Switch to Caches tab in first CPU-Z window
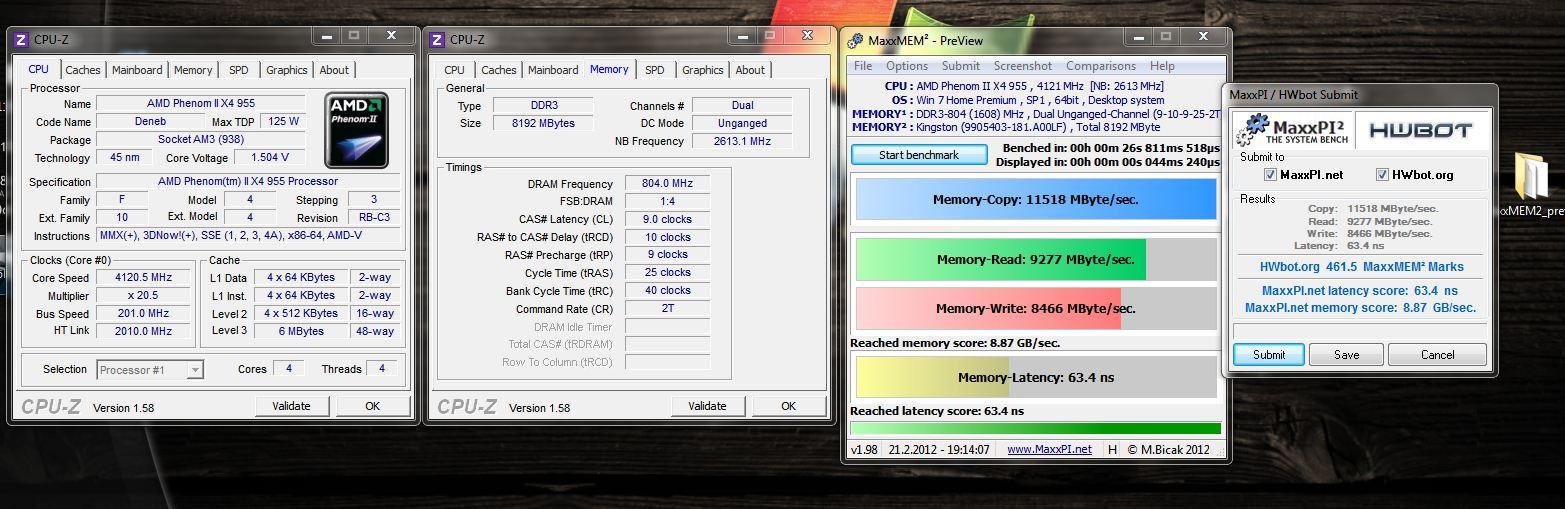This screenshot has height=509, width=1565. click(x=83, y=70)
